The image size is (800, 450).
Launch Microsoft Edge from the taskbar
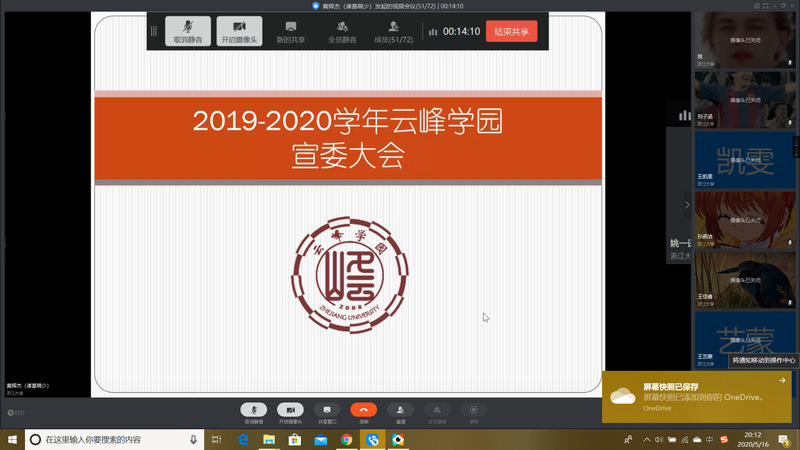tap(243, 439)
